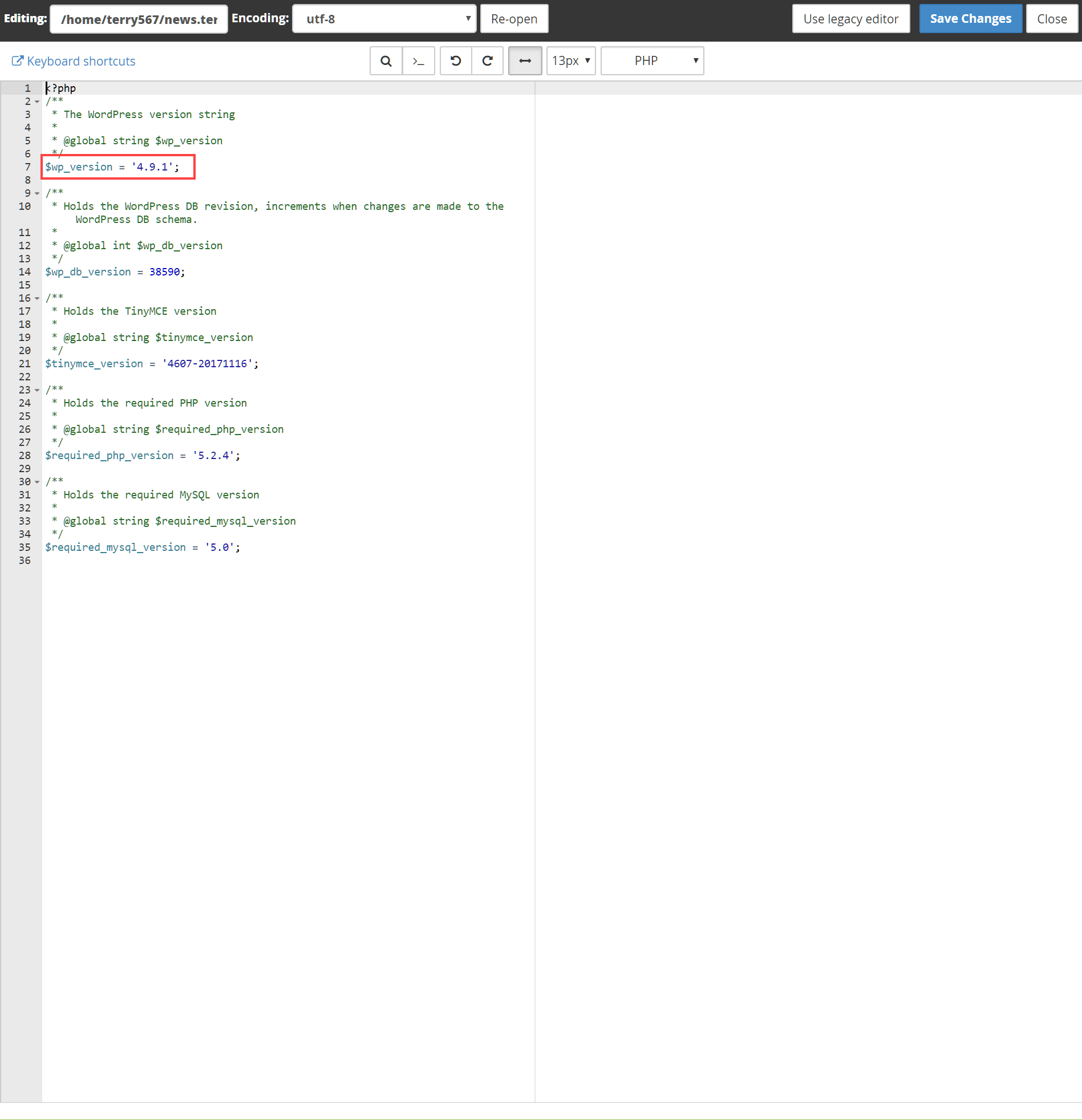Click the $wp_db_version value 38590

tap(165, 272)
